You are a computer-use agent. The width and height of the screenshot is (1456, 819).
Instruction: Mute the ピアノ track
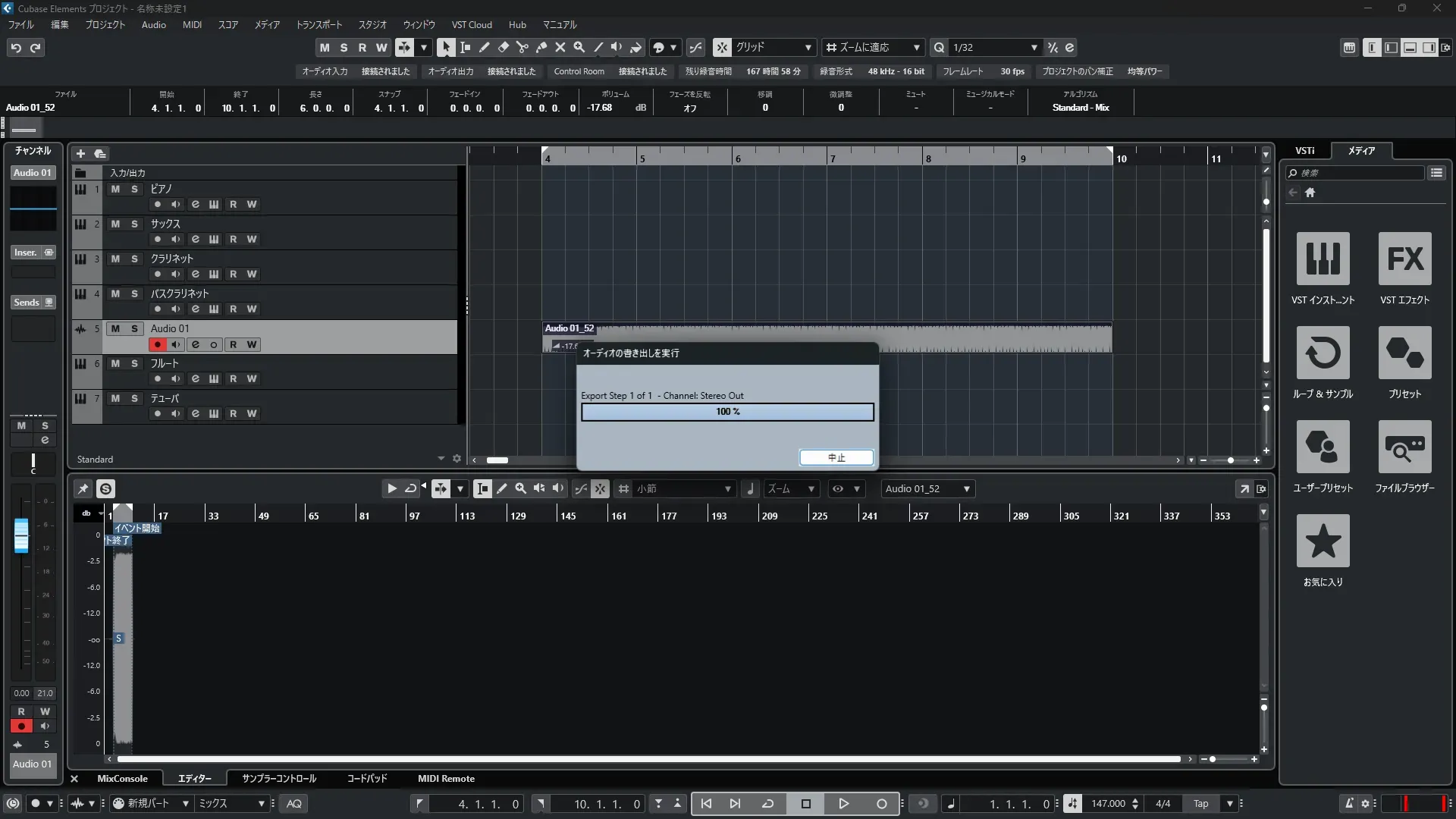(x=115, y=189)
